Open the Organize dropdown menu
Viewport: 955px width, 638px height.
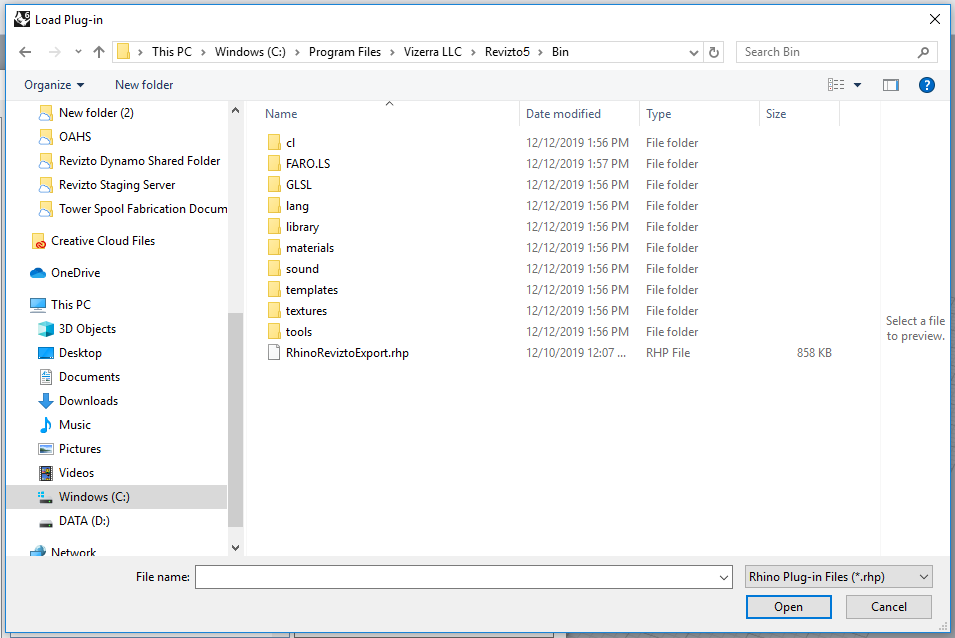[54, 85]
